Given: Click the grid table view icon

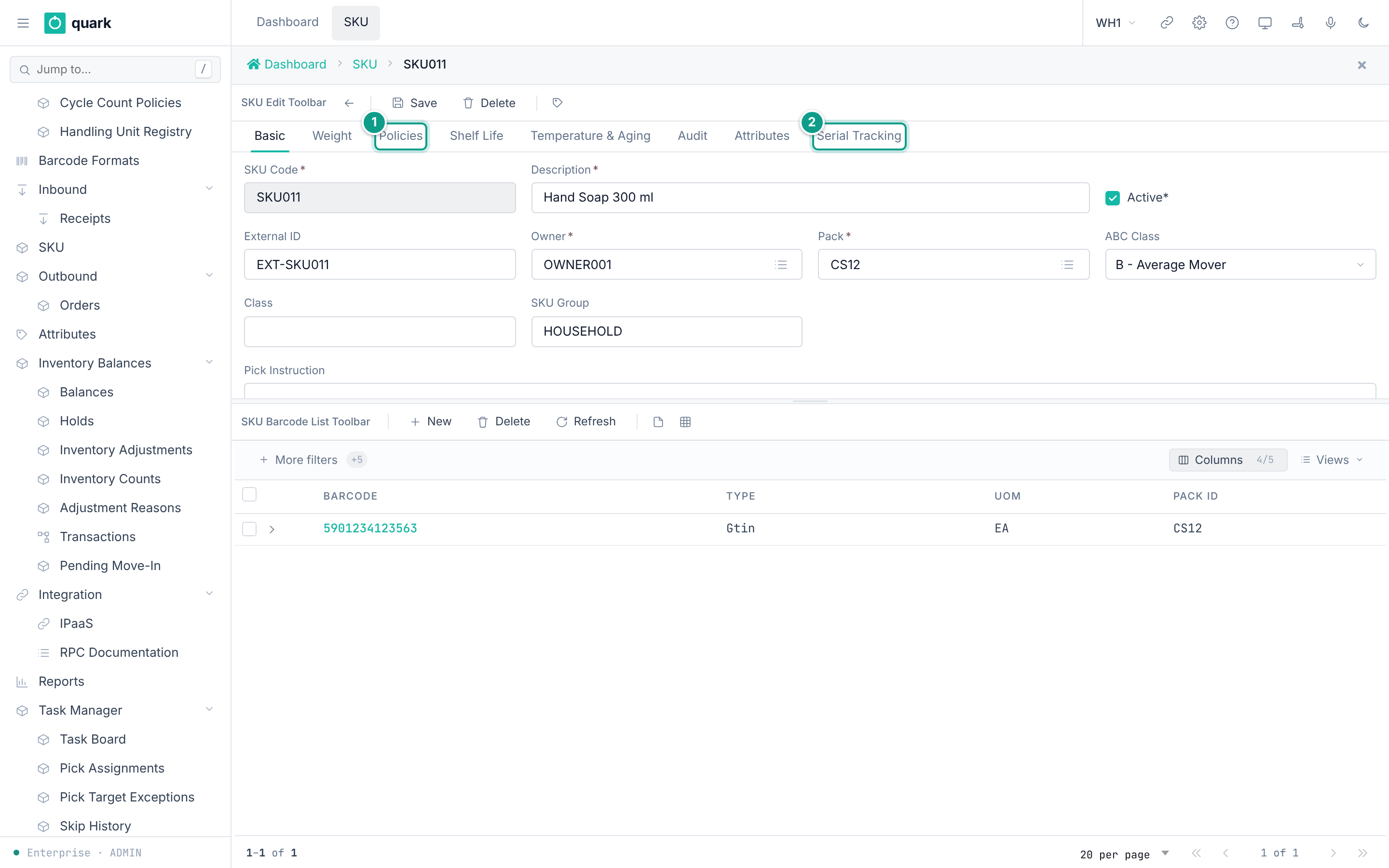Looking at the screenshot, I should point(685,422).
